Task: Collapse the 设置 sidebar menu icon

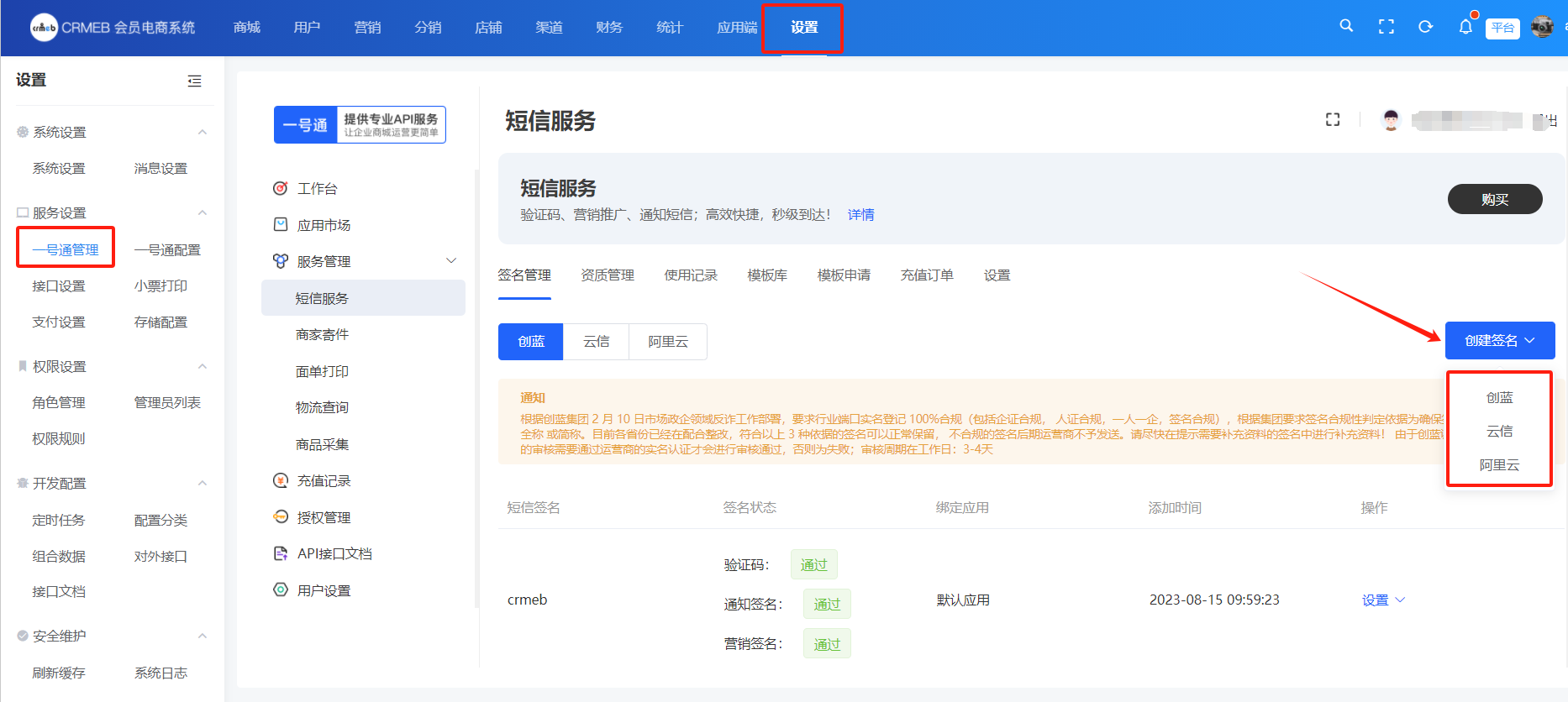Action: [x=194, y=81]
